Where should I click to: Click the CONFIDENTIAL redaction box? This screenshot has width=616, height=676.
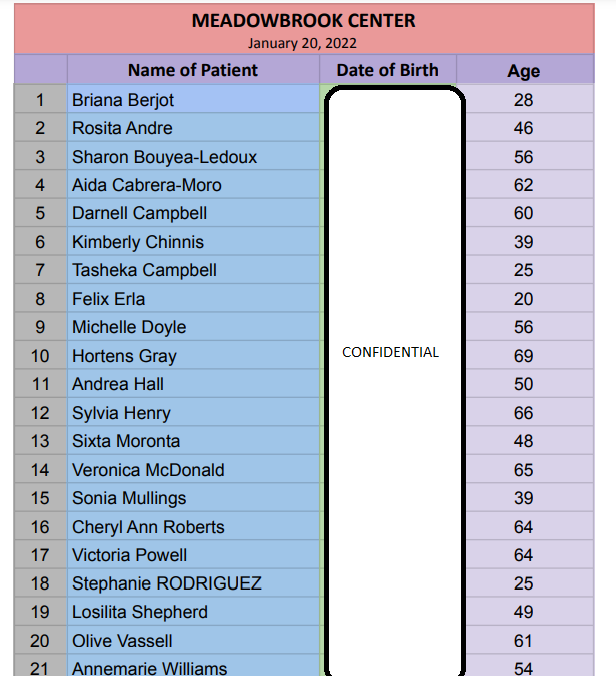click(x=391, y=352)
